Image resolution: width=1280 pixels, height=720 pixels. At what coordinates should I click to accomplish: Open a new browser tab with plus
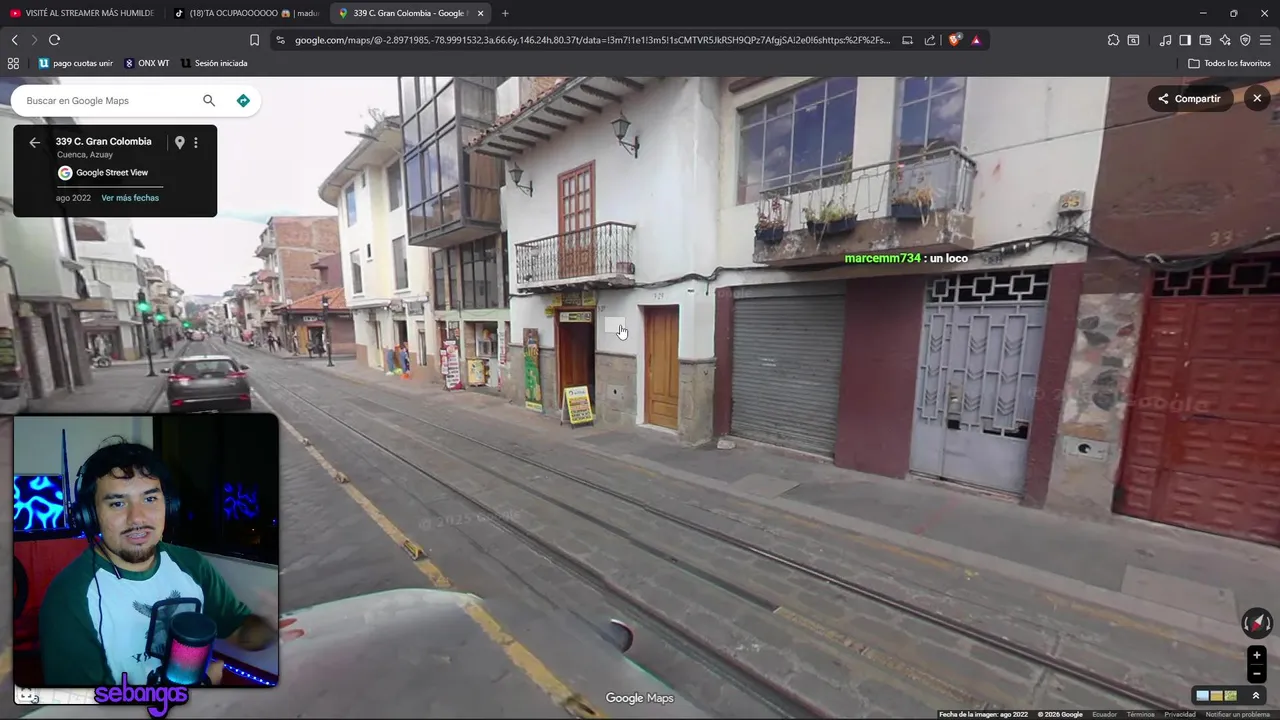505,13
